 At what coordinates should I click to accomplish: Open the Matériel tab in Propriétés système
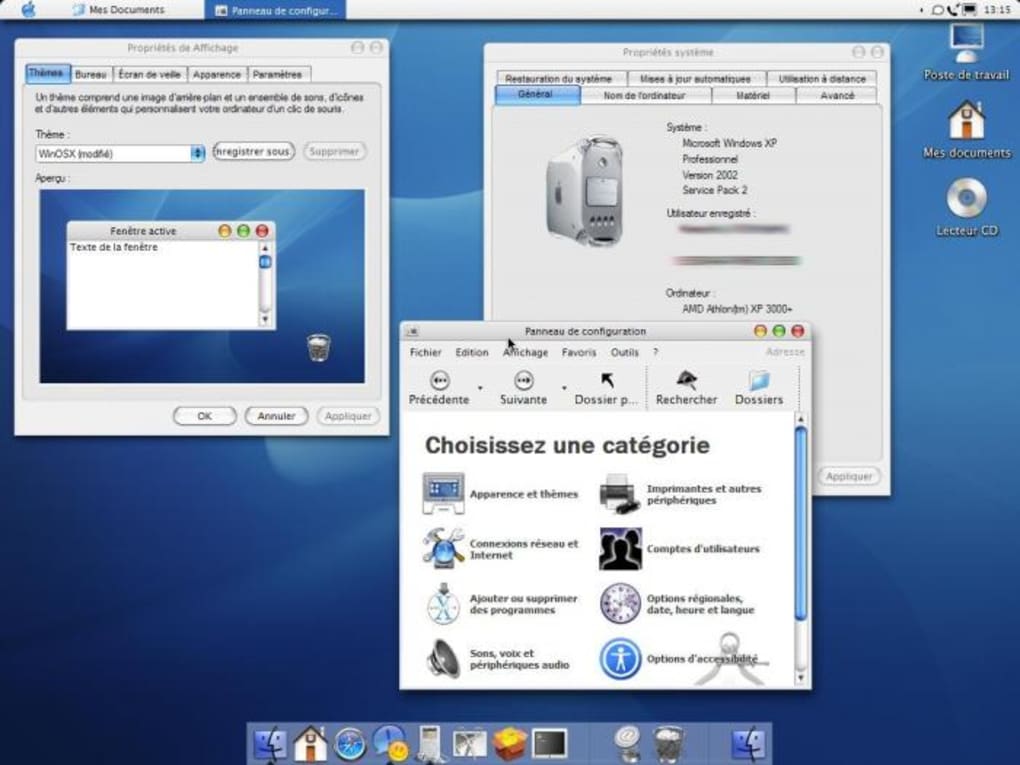coord(752,95)
